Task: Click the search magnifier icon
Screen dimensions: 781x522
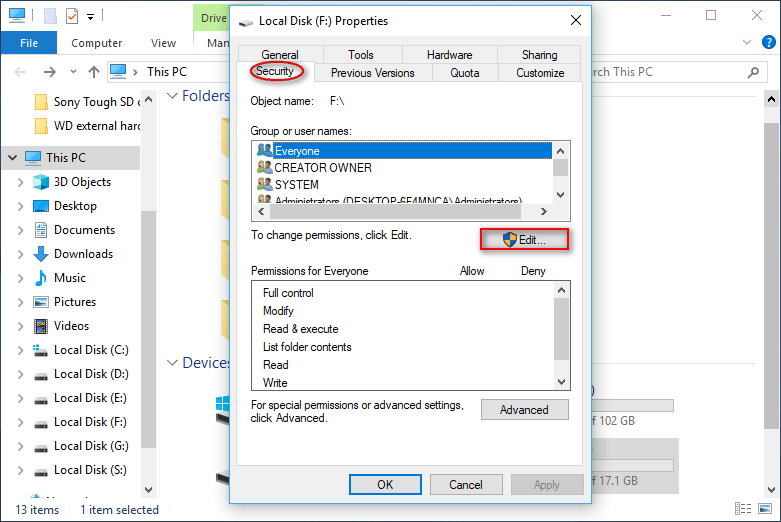Action: click(754, 72)
